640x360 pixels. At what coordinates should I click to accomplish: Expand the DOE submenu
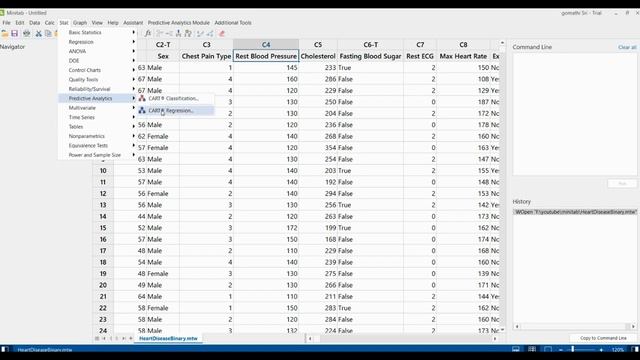97,60
